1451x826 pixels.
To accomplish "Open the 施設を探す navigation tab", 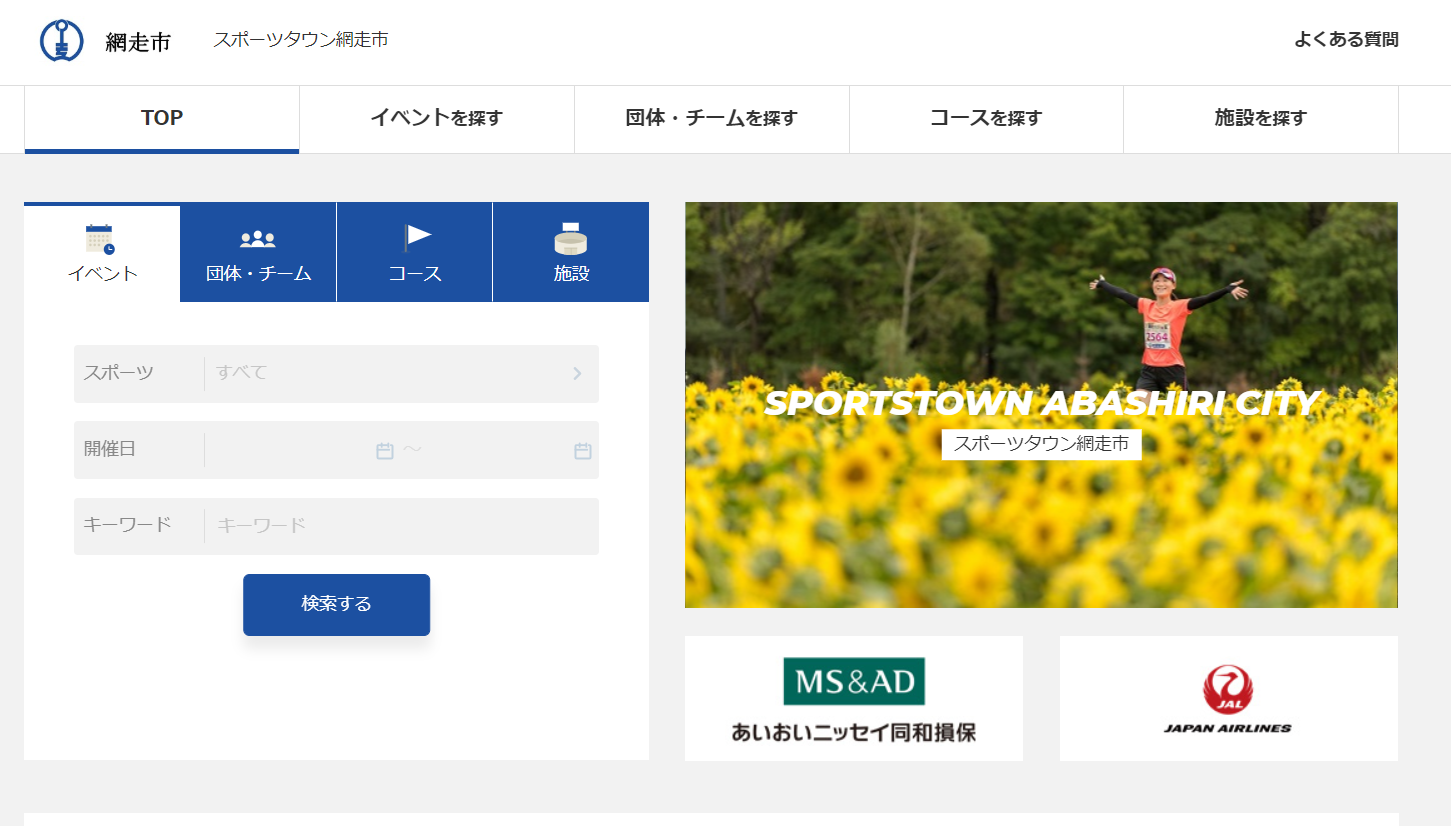I will pyautogui.click(x=1260, y=119).
